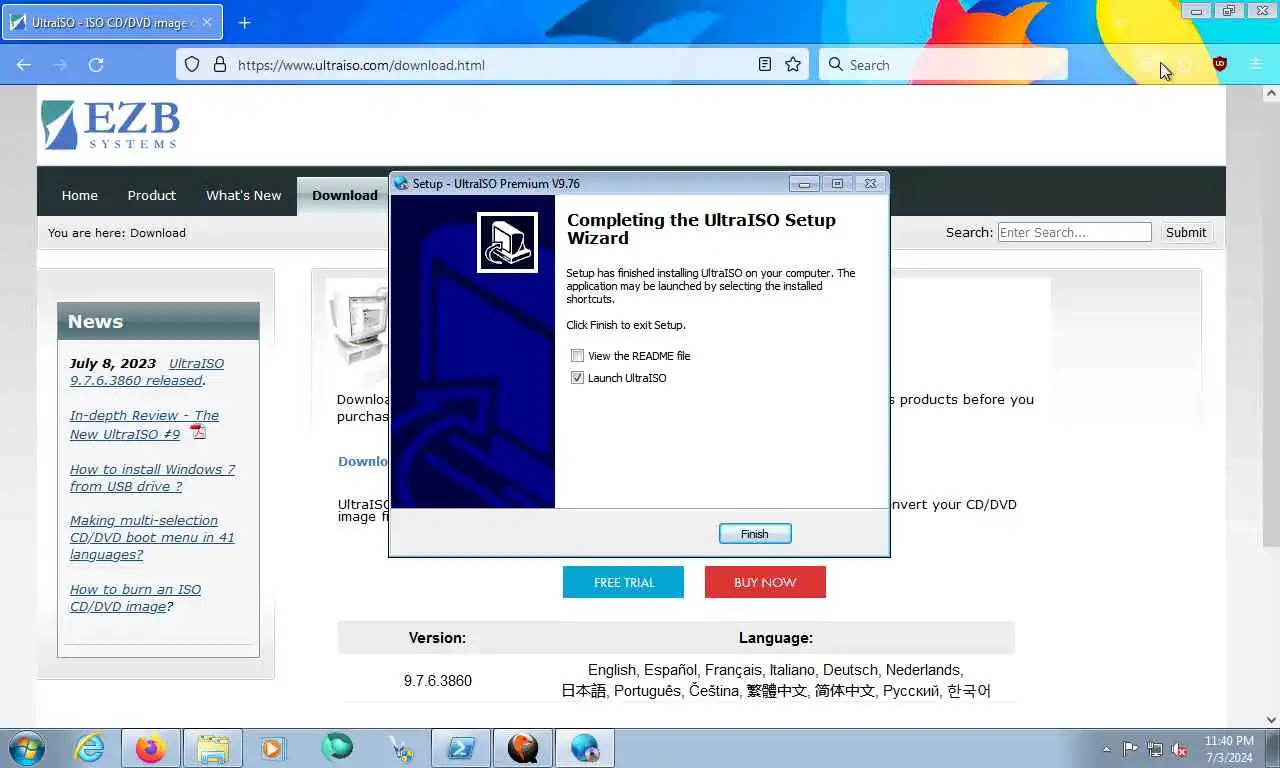Open the Windows Start menu
Image resolution: width=1280 pixels, height=768 pixels.
[27, 747]
